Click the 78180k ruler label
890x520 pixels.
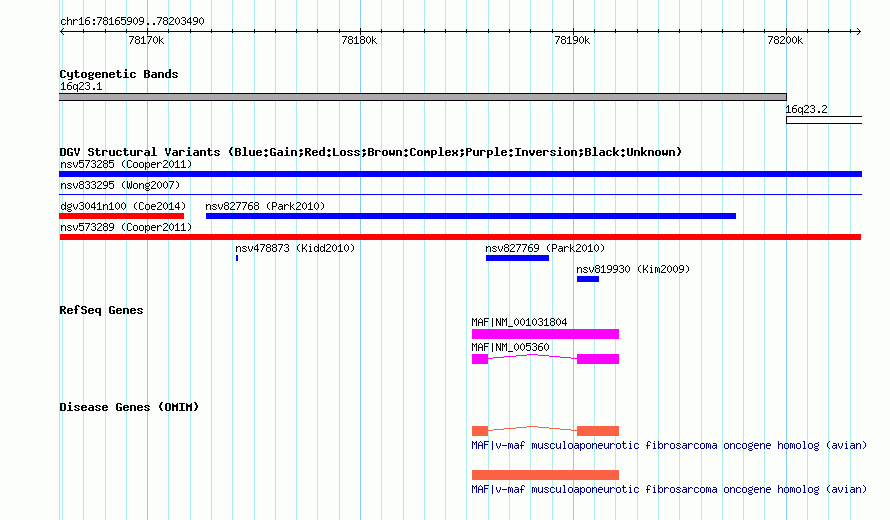(359, 40)
